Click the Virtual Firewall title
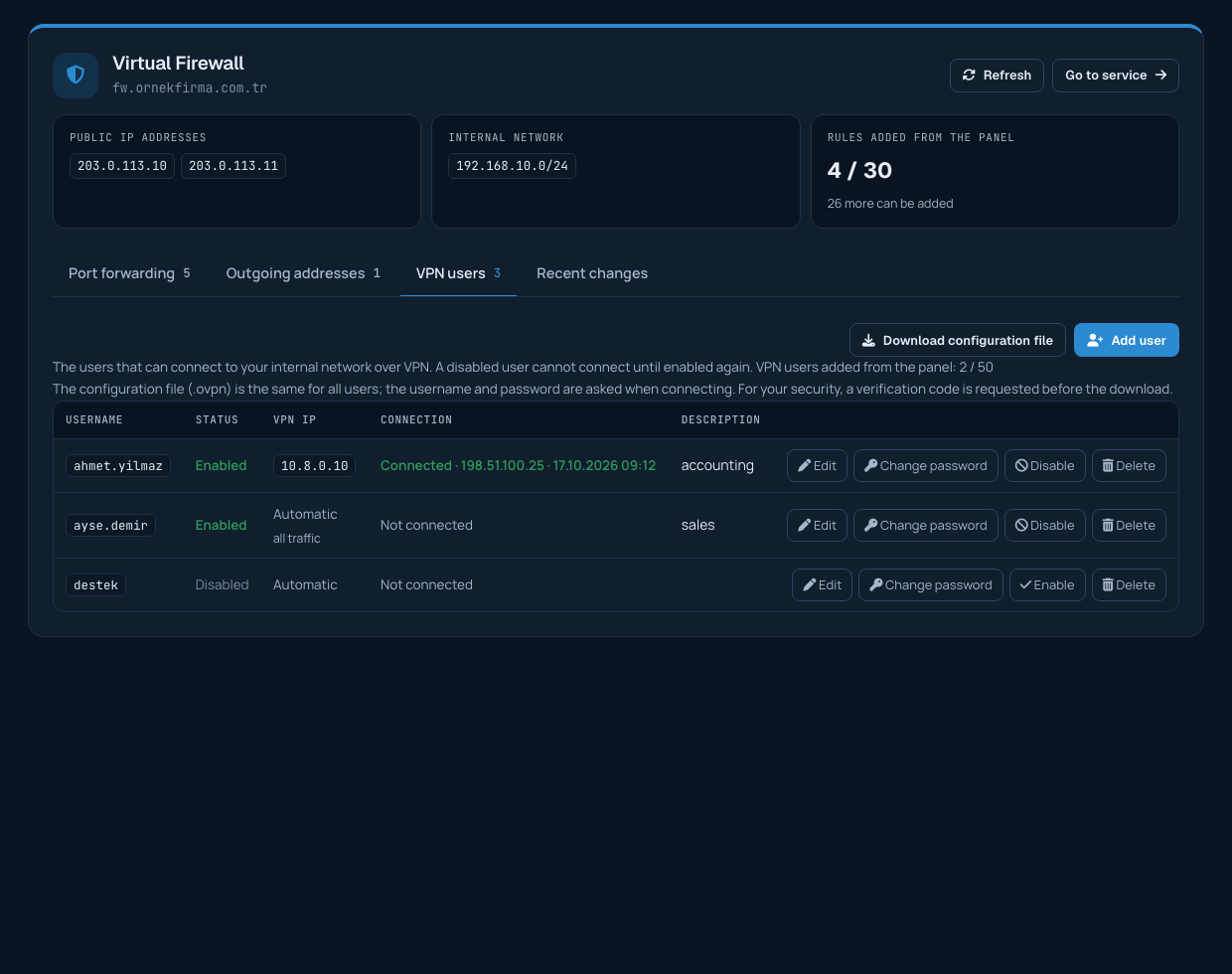Screen dimensions: 1232x974 (178, 63)
